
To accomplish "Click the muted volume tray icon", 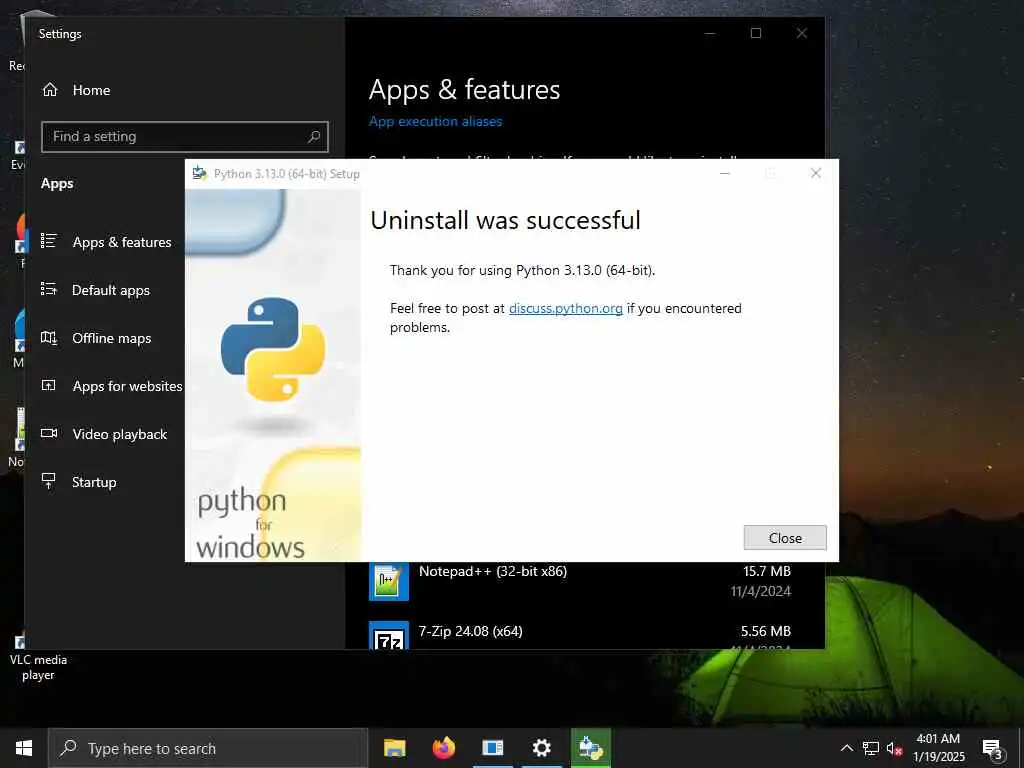I will [x=894, y=748].
